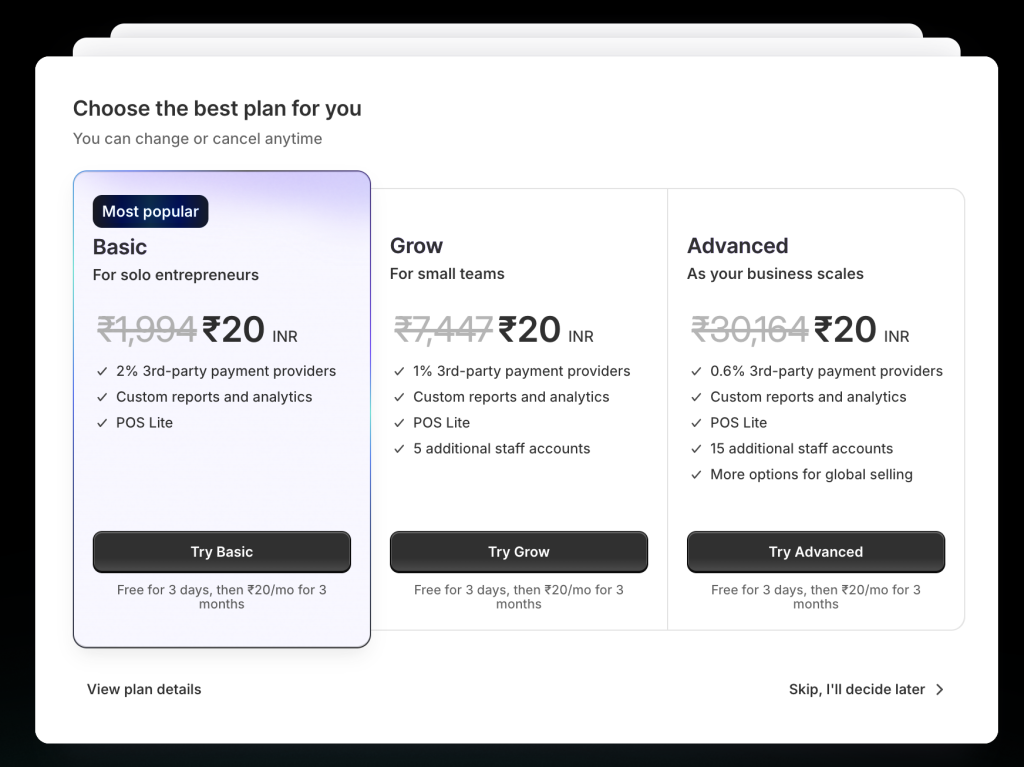Click checkmark next to "More options for global selling"
1024x767 pixels.
[x=695, y=475]
